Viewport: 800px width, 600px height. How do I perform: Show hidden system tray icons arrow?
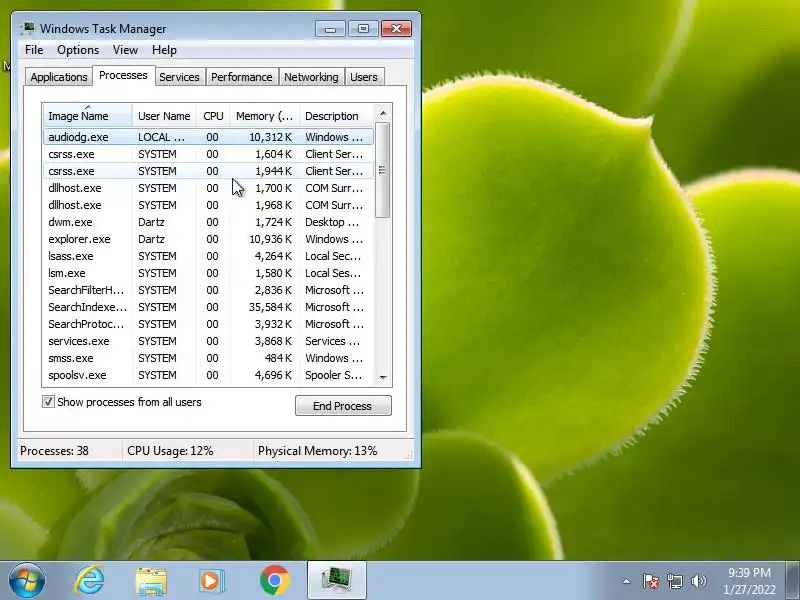[x=627, y=581]
